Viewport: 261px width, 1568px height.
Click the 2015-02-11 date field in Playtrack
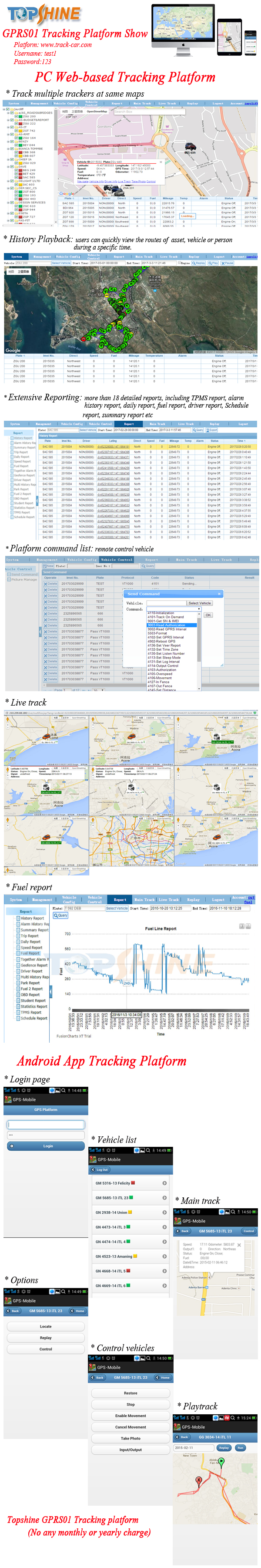pos(194,1448)
